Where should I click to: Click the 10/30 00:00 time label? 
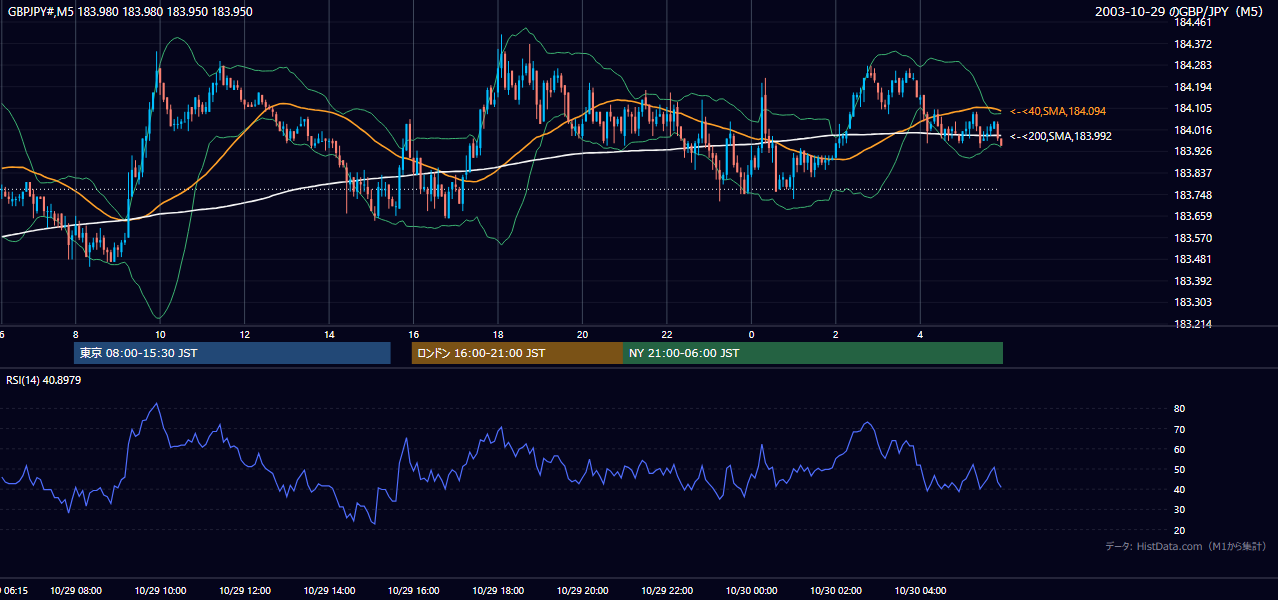point(751,591)
